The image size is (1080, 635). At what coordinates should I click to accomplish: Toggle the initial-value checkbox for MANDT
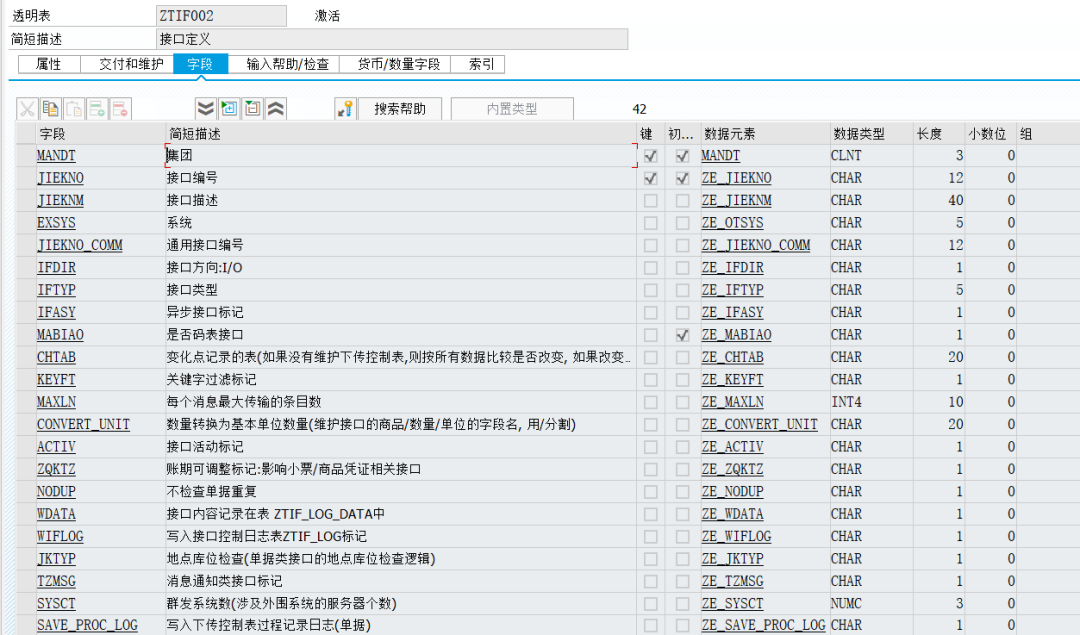682,156
